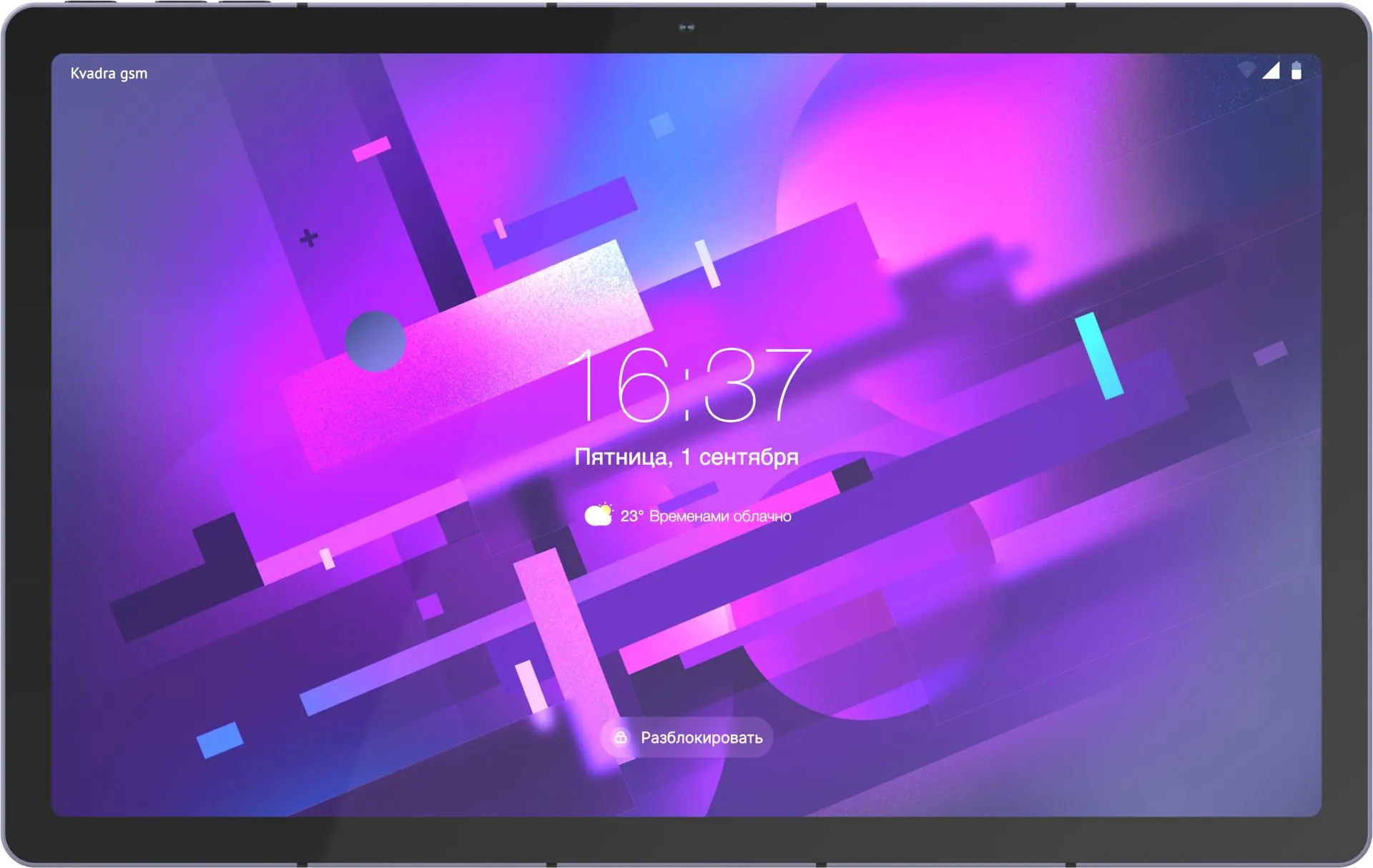Click the dark plus sign on wallpaper
This screenshot has height=868, width=1373.
309,237
